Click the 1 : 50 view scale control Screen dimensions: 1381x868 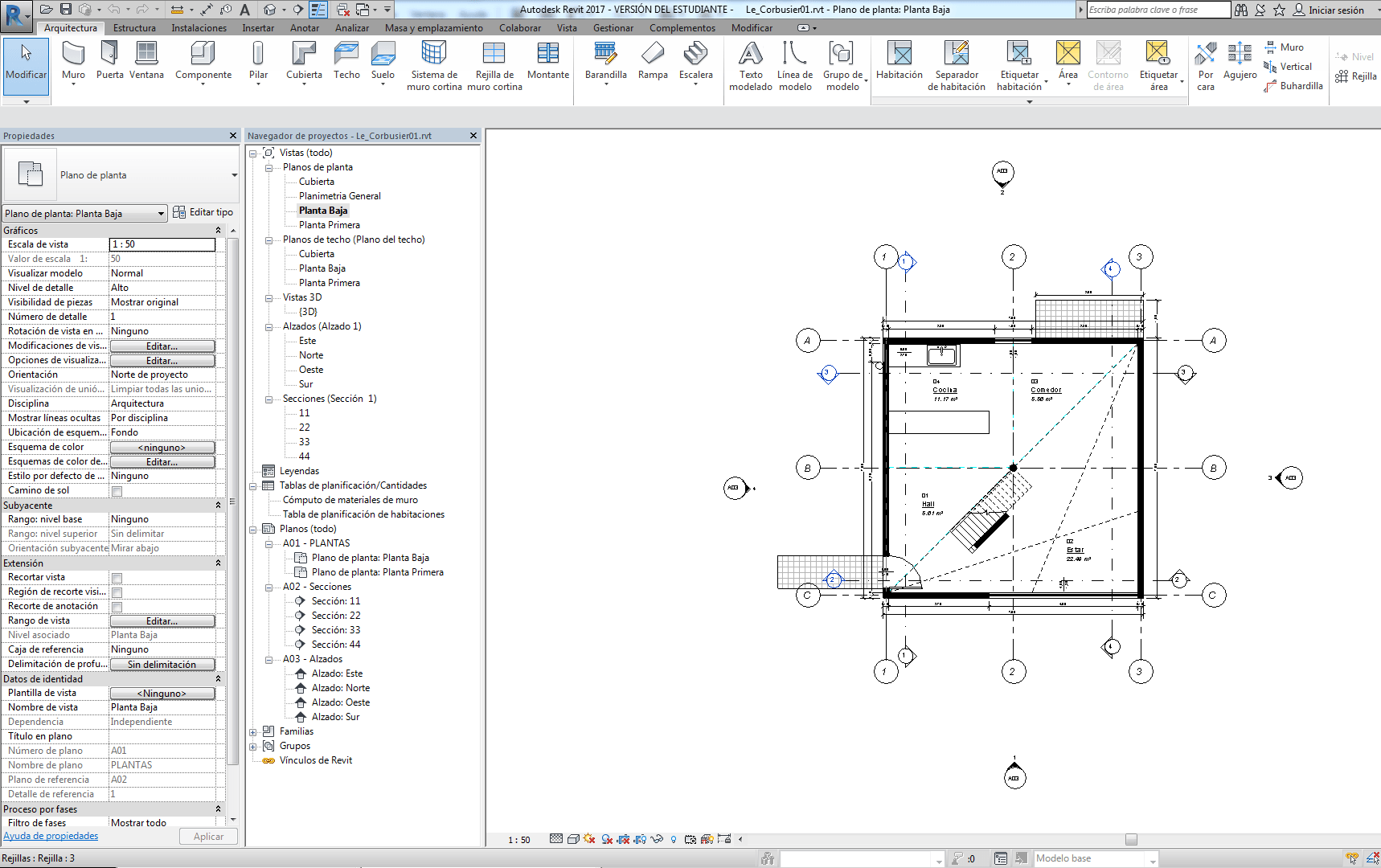[x=519, y=840]
